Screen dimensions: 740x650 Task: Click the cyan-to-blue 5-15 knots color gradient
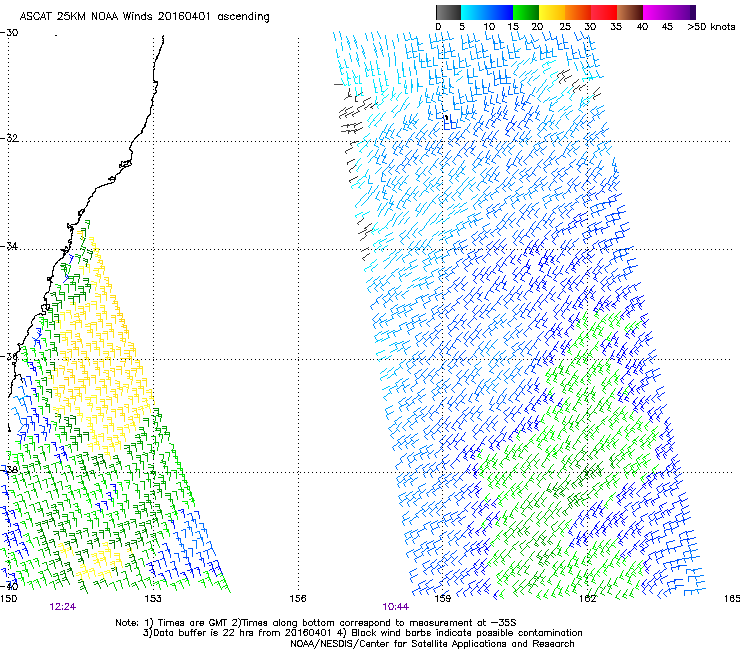487,12
